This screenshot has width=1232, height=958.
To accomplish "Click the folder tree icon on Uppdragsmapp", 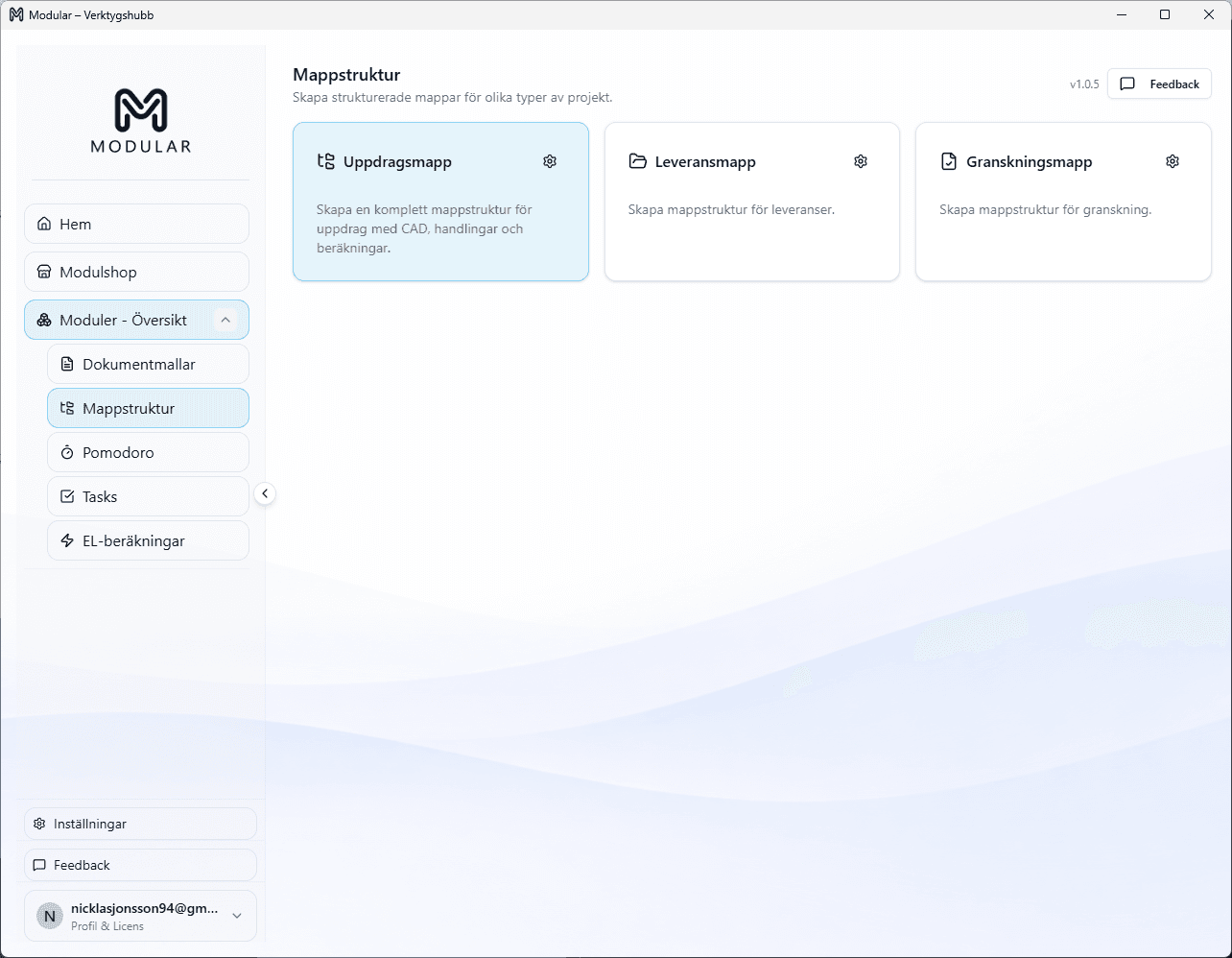I will point(326,161).
